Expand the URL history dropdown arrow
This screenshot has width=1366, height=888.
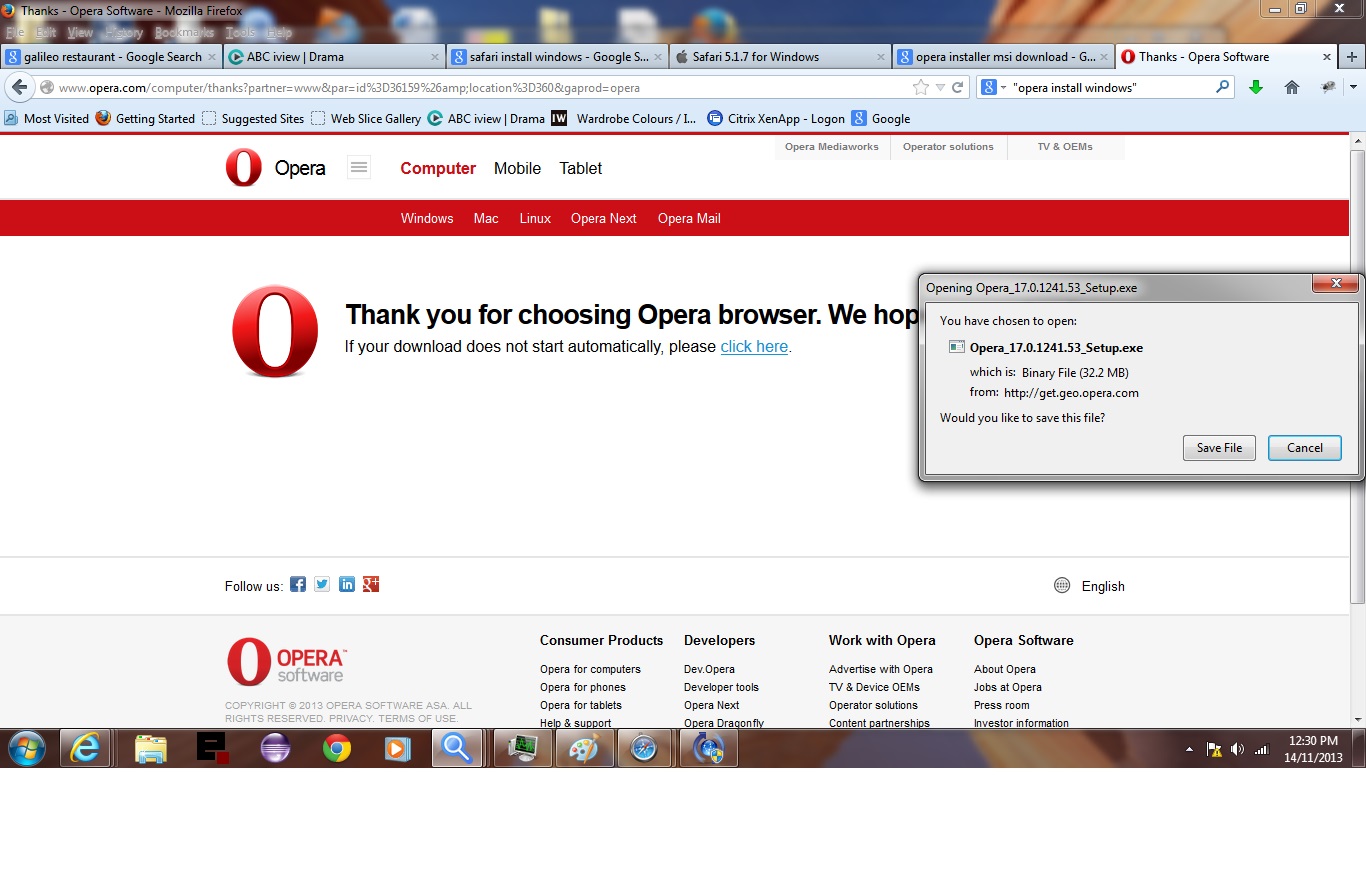pos(940,87)
